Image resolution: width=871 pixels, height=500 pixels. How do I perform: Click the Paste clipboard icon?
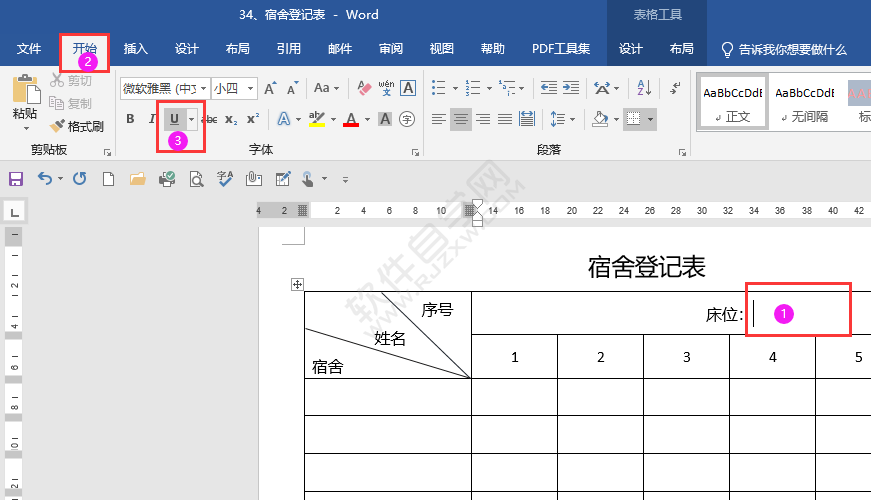pos(26,89)
